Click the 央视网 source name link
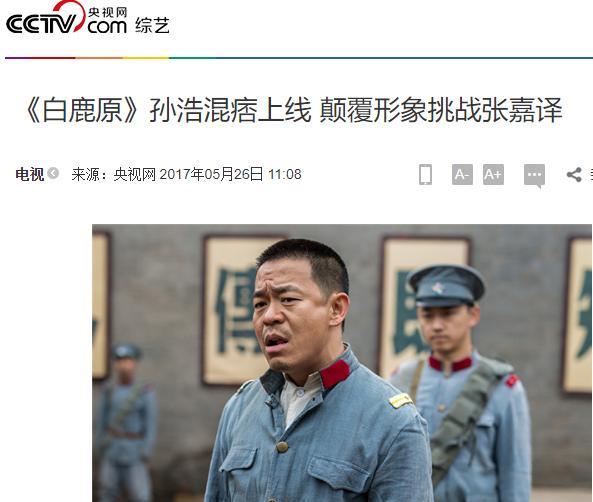 point(135,174)
